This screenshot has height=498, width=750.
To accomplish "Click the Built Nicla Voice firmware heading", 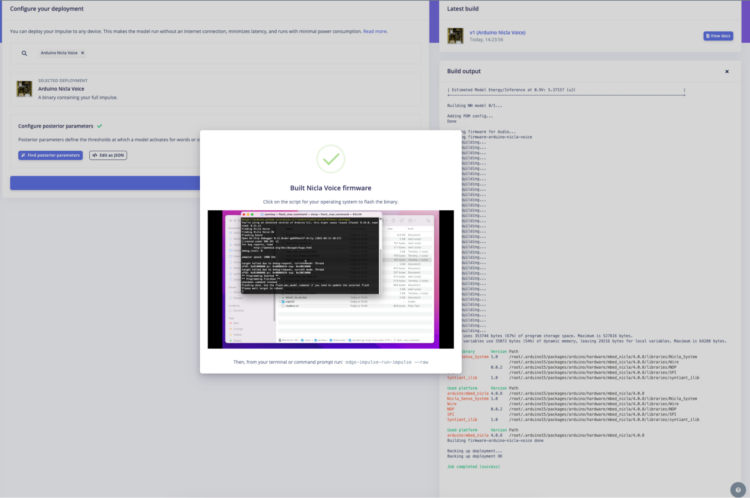I will (330, 187).
